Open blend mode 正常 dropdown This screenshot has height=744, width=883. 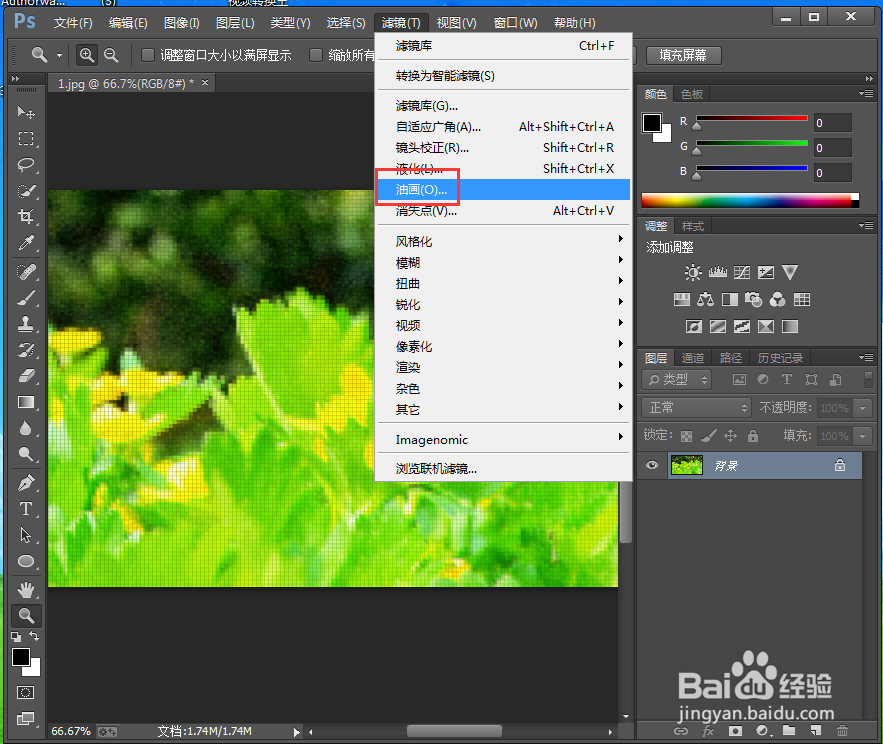pyautogui.click(x=697, y=407)
